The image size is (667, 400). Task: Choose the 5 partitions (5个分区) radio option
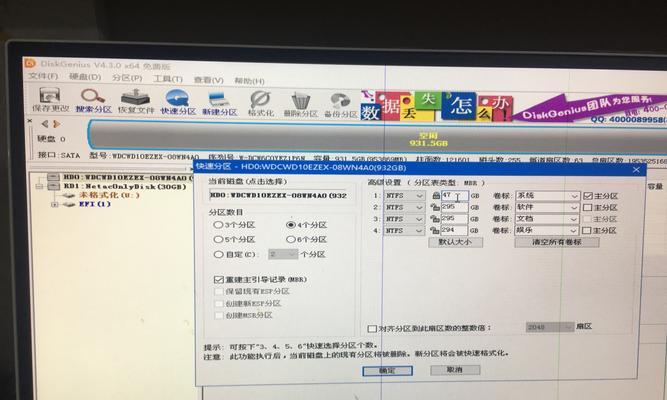point(234,240)
